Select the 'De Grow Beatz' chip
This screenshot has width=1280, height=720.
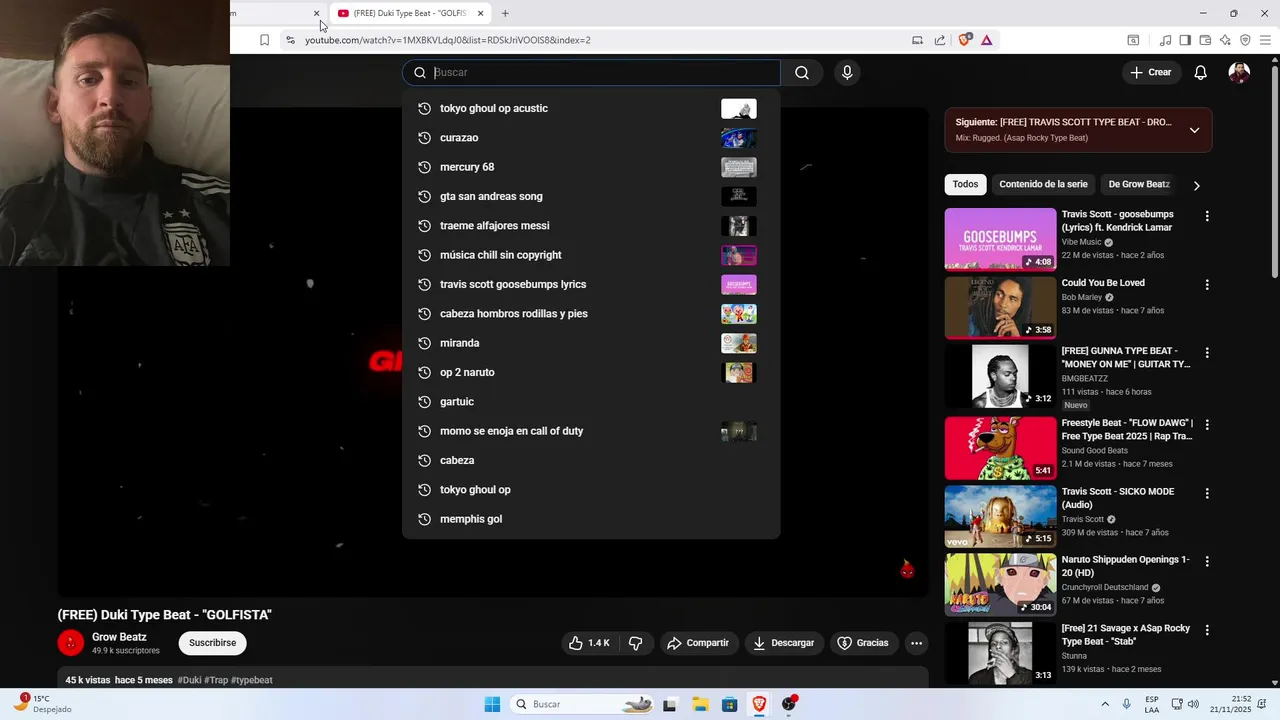click(1139, 184)
